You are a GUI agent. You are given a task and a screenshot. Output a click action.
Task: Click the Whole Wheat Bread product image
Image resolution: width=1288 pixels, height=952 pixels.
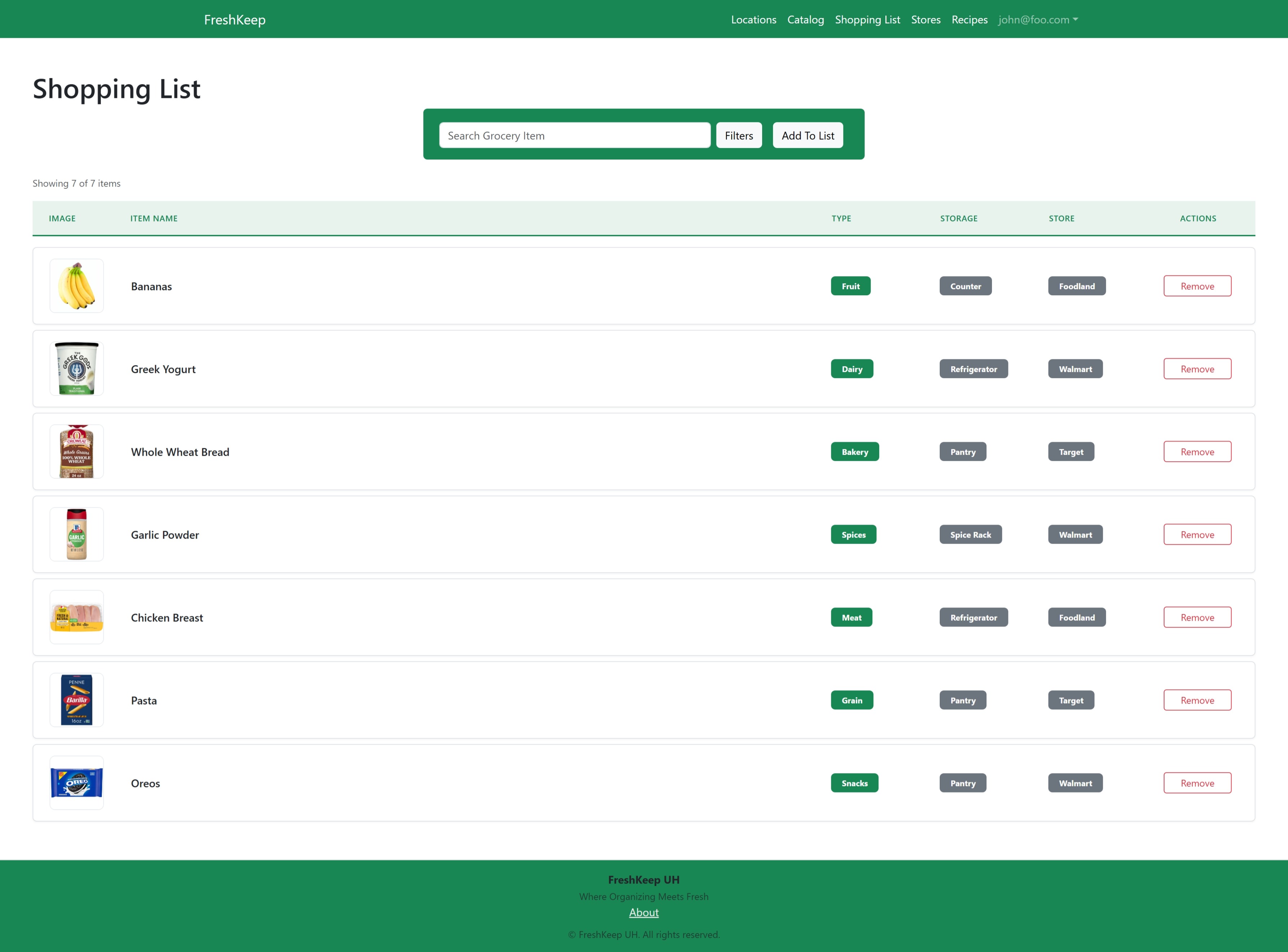point(77,452)
